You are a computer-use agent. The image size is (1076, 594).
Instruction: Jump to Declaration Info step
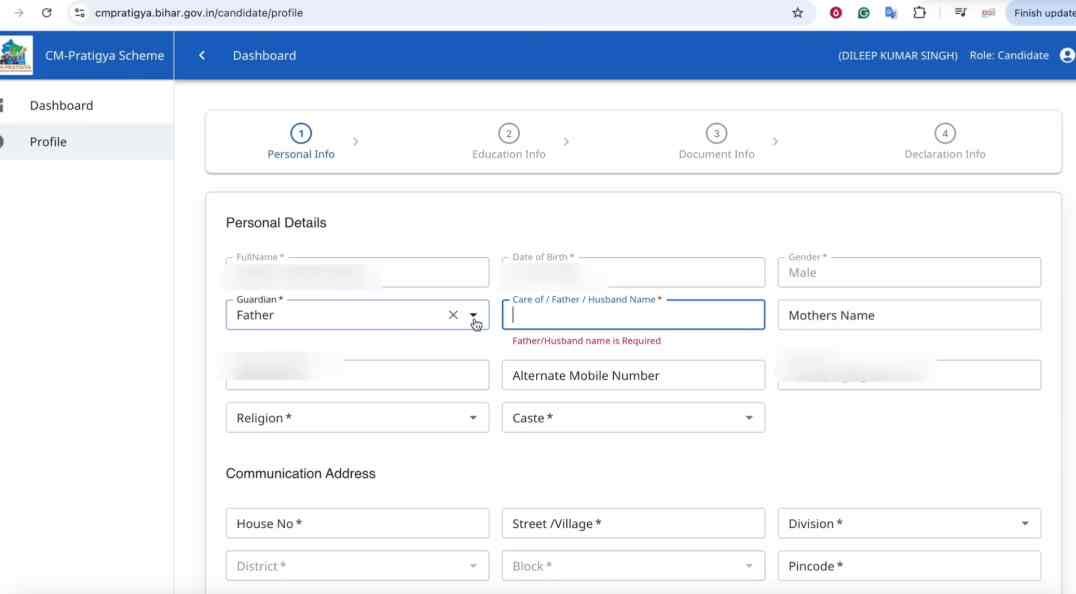point(944,142)
